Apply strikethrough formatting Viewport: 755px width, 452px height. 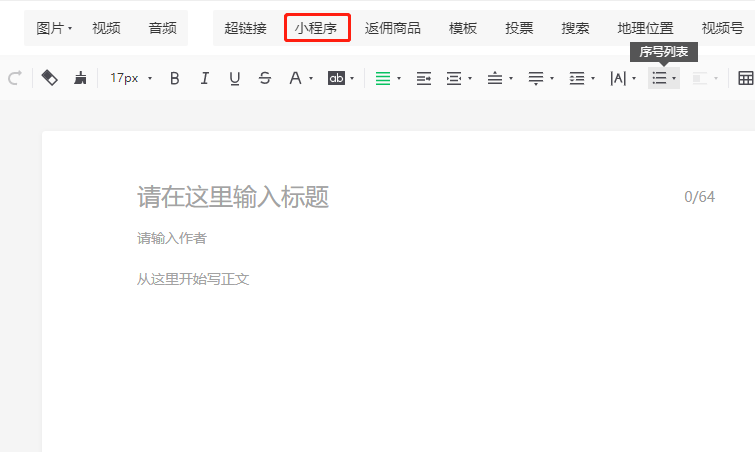(x=265, y=78)
